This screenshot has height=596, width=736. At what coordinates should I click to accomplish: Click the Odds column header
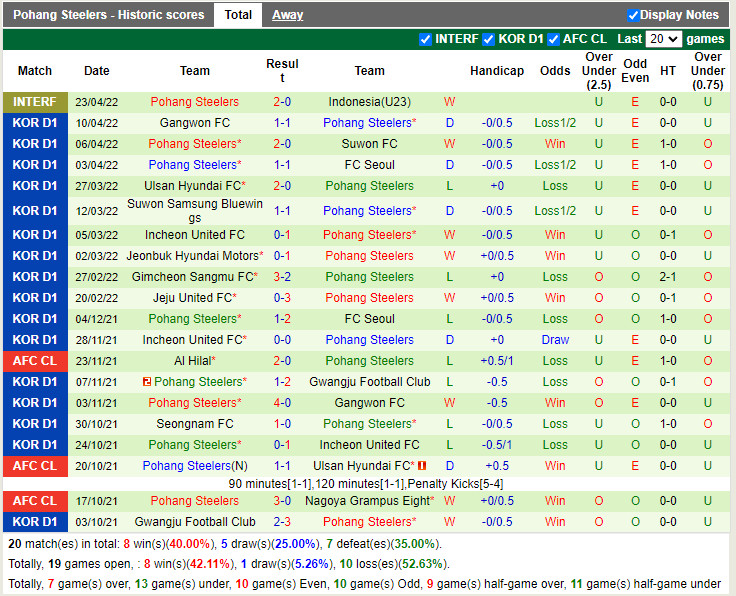[555, 71]
